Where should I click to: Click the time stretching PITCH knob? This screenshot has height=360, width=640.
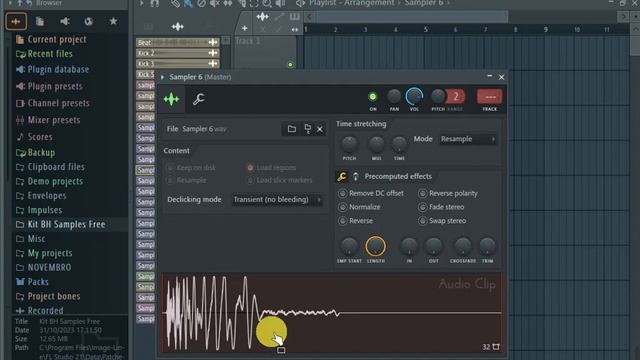349,144
